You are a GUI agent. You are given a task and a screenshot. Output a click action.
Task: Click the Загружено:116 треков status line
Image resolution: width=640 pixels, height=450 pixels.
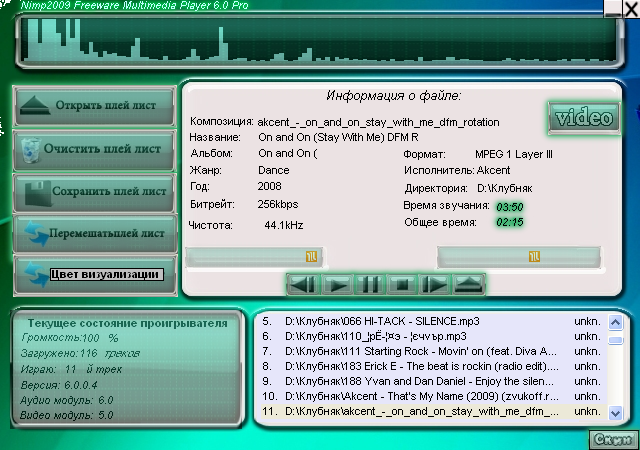80,354
